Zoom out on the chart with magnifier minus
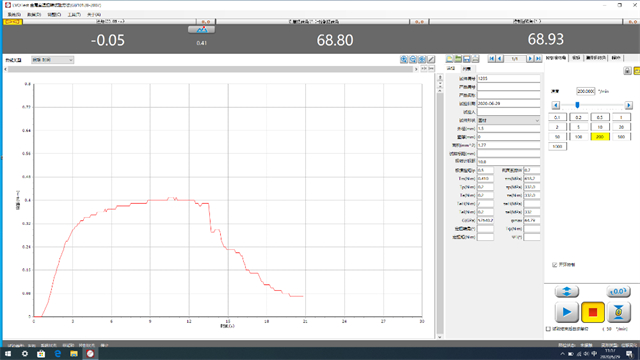Screen dimensions: 640x360 pyautogui.click(x=413, y=60)
